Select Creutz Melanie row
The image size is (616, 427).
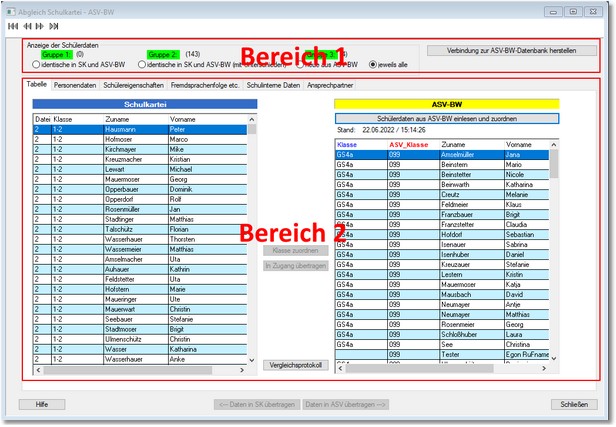(442, 195)
